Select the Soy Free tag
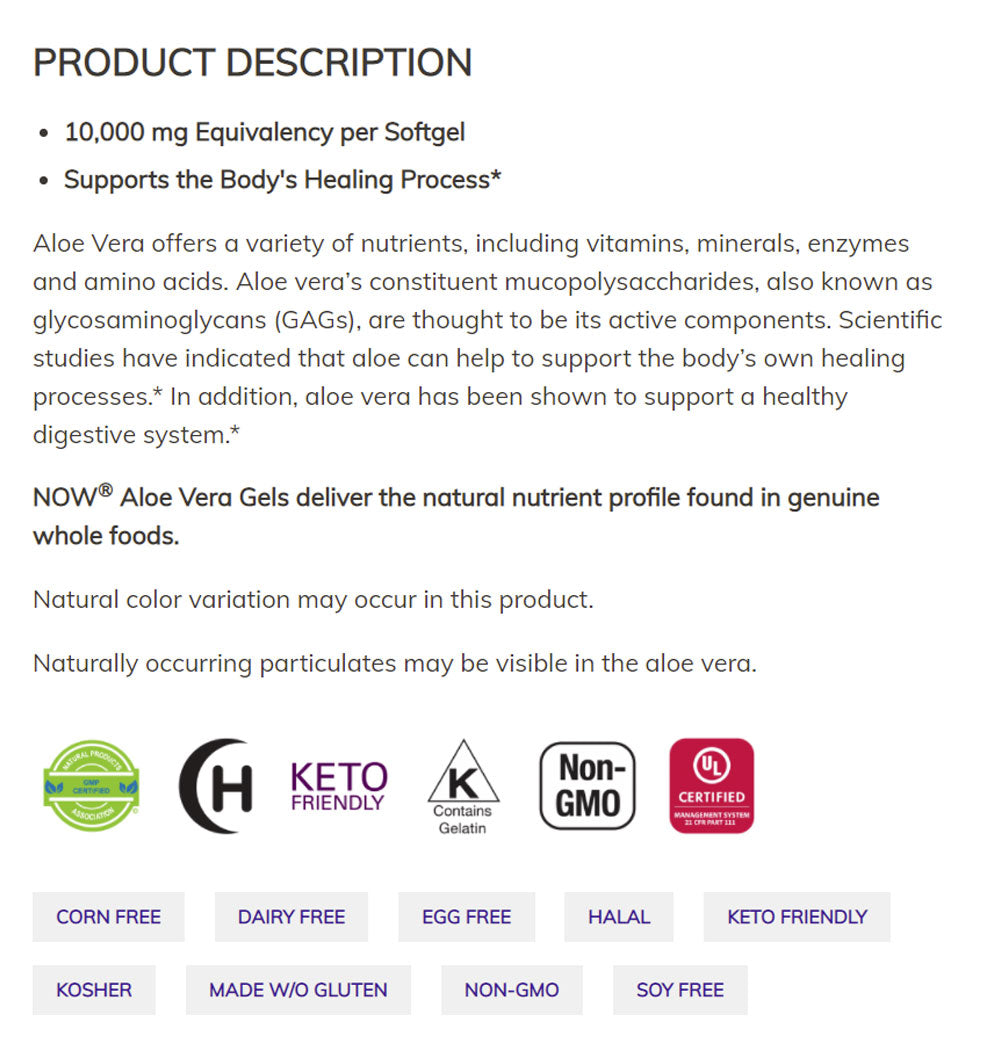This screenshot has width=1000, height=1060. [x=680, y=990]
